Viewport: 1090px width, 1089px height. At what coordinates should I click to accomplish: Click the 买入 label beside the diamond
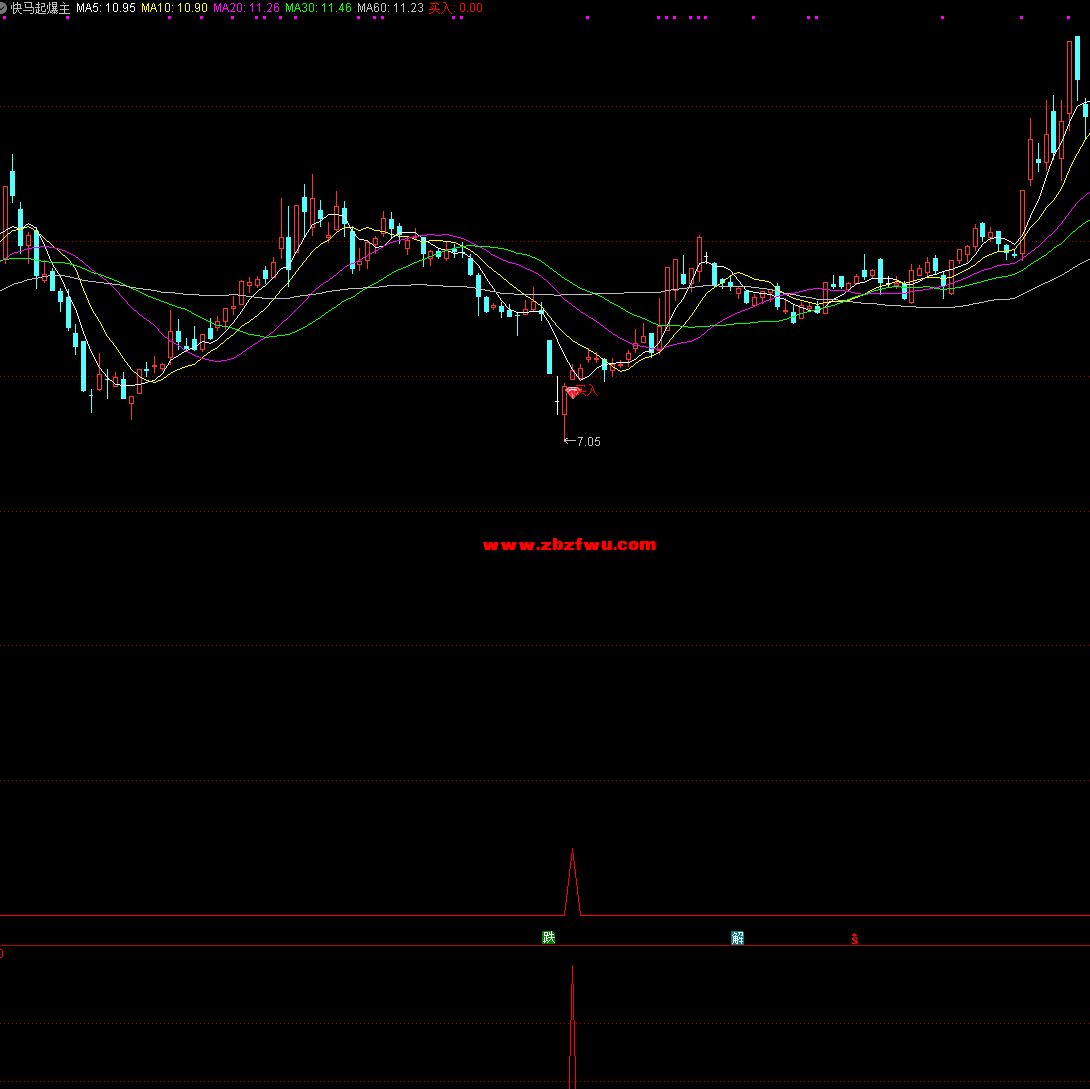(588, 390)
